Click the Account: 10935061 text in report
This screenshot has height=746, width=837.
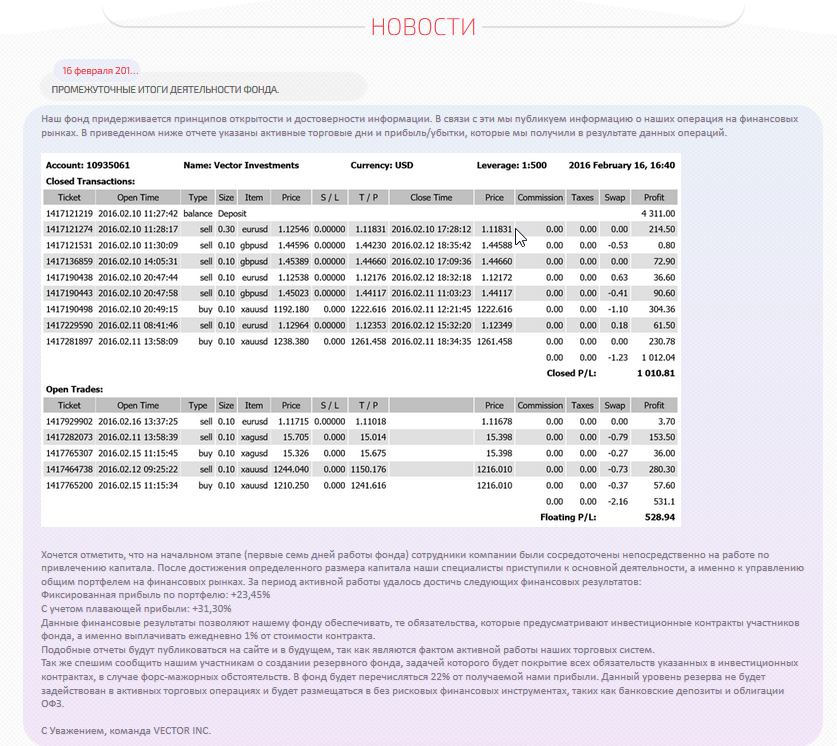[88, 165]
